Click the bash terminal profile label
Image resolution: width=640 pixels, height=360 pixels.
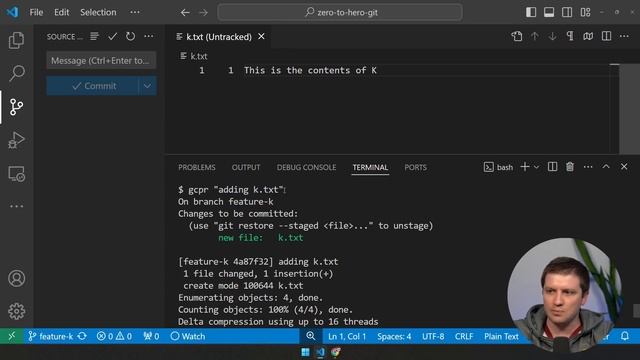click(x=498, y=167)
